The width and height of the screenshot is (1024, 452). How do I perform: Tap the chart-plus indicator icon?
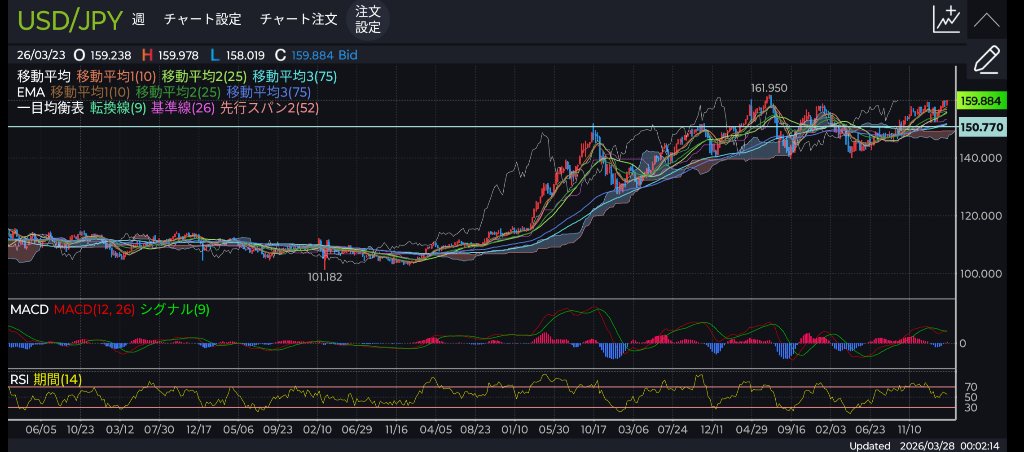[945, 19]
